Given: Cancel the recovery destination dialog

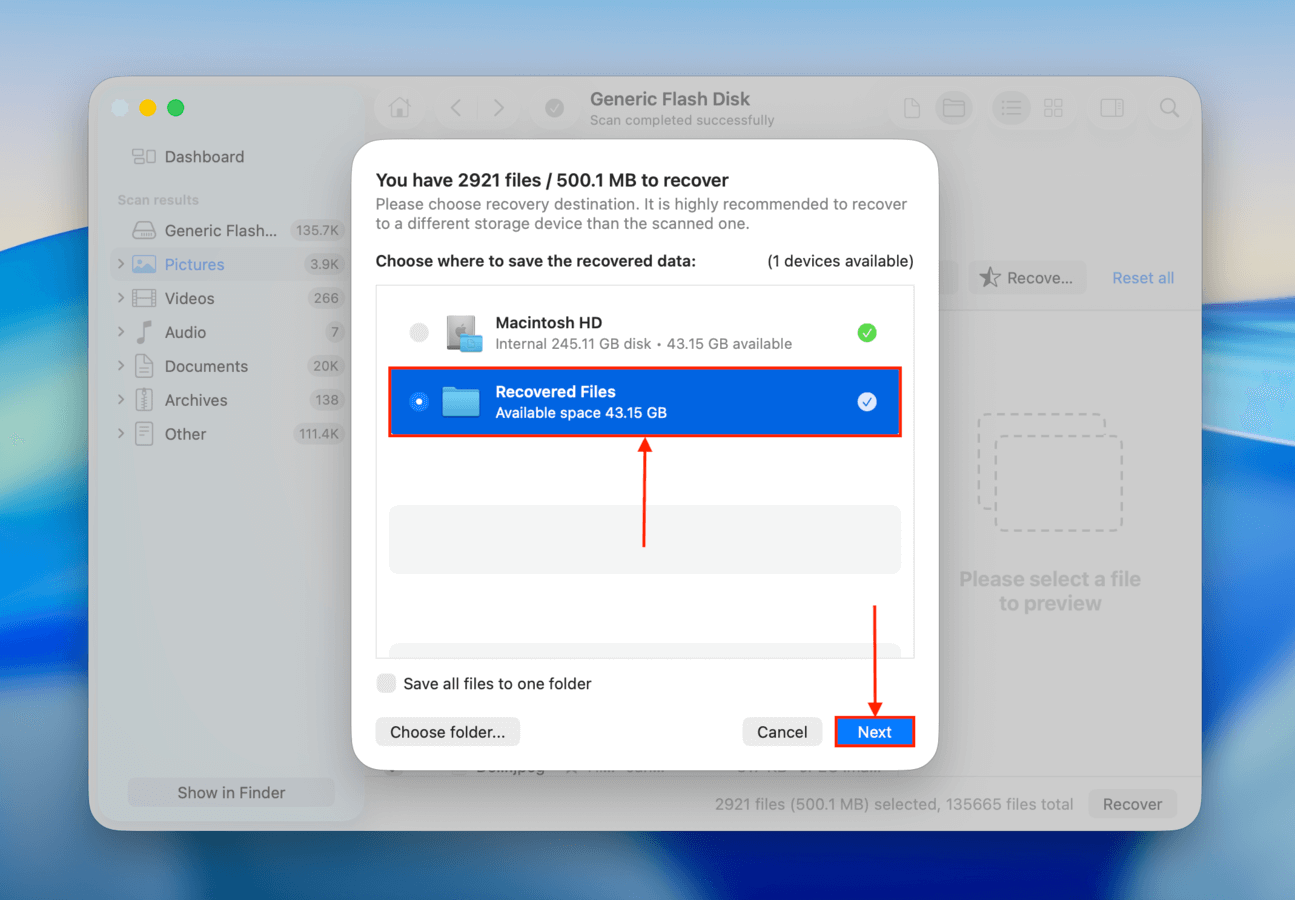Looking at the screenshot, I should click(782, 731).
